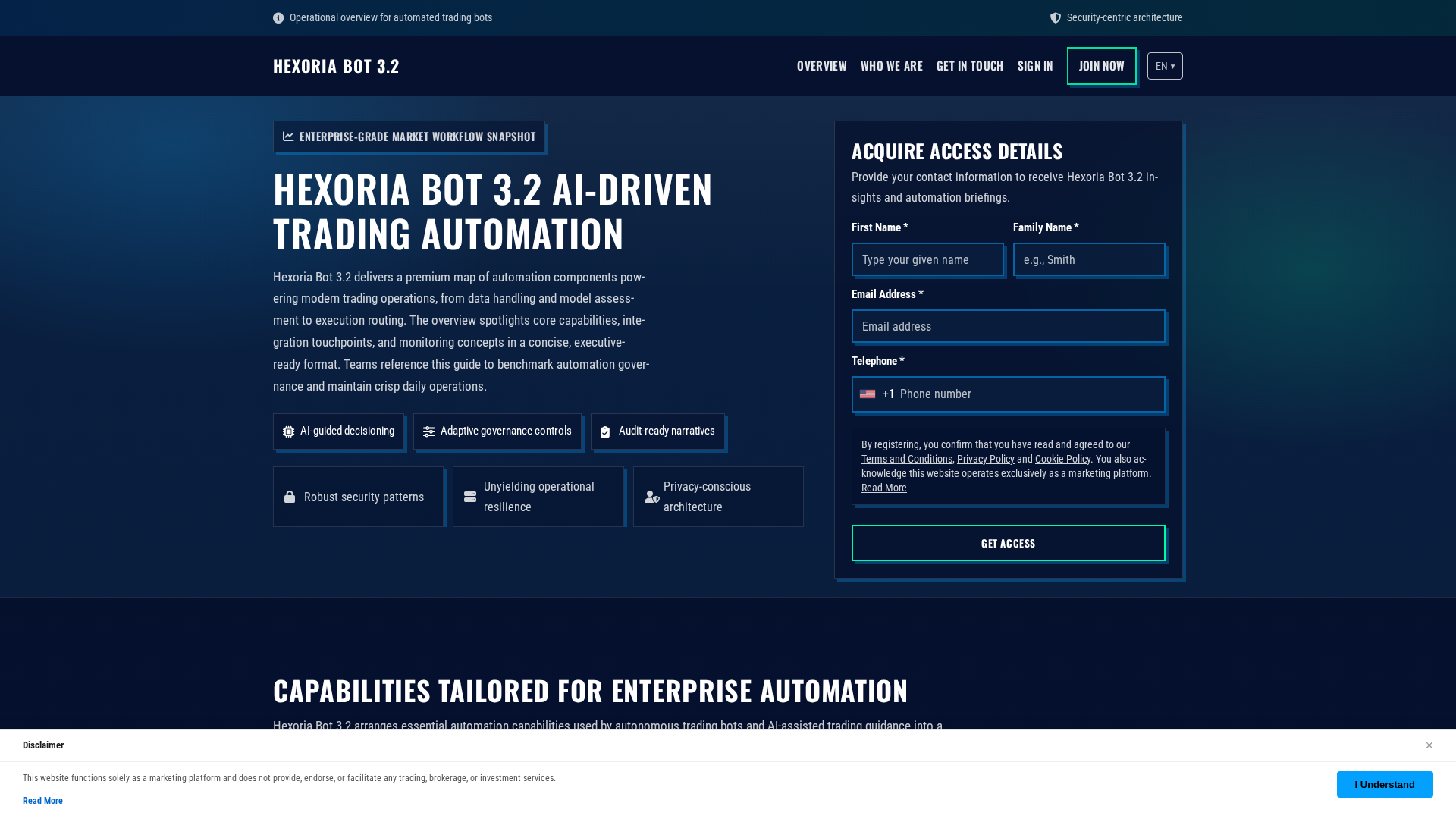Viewport: 1456px width, 819px height.
Task: Click the Adaptive governance controls chip
Action: (x=497, y=431)
